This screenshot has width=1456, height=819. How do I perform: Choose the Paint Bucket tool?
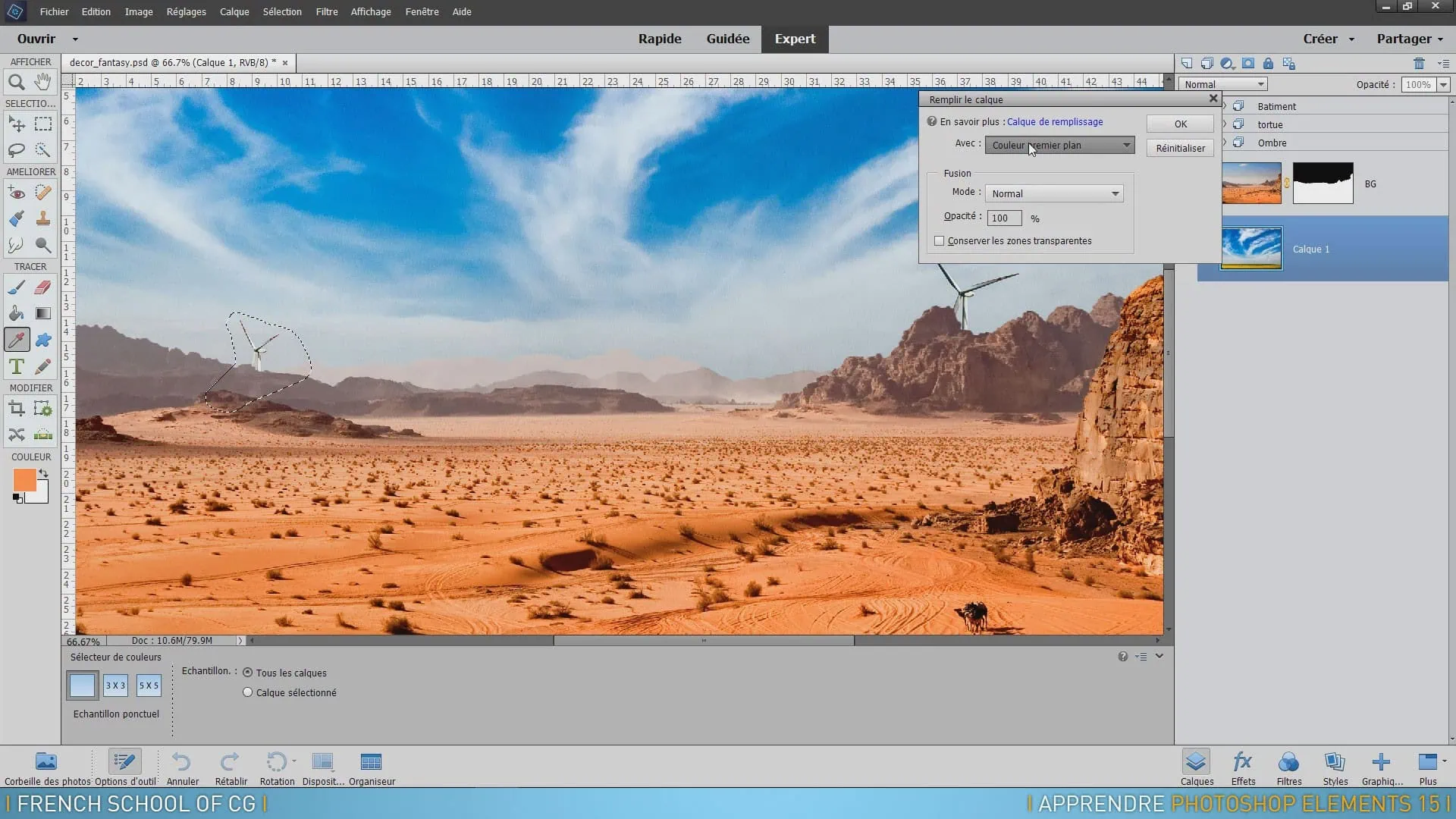point(16,313)
